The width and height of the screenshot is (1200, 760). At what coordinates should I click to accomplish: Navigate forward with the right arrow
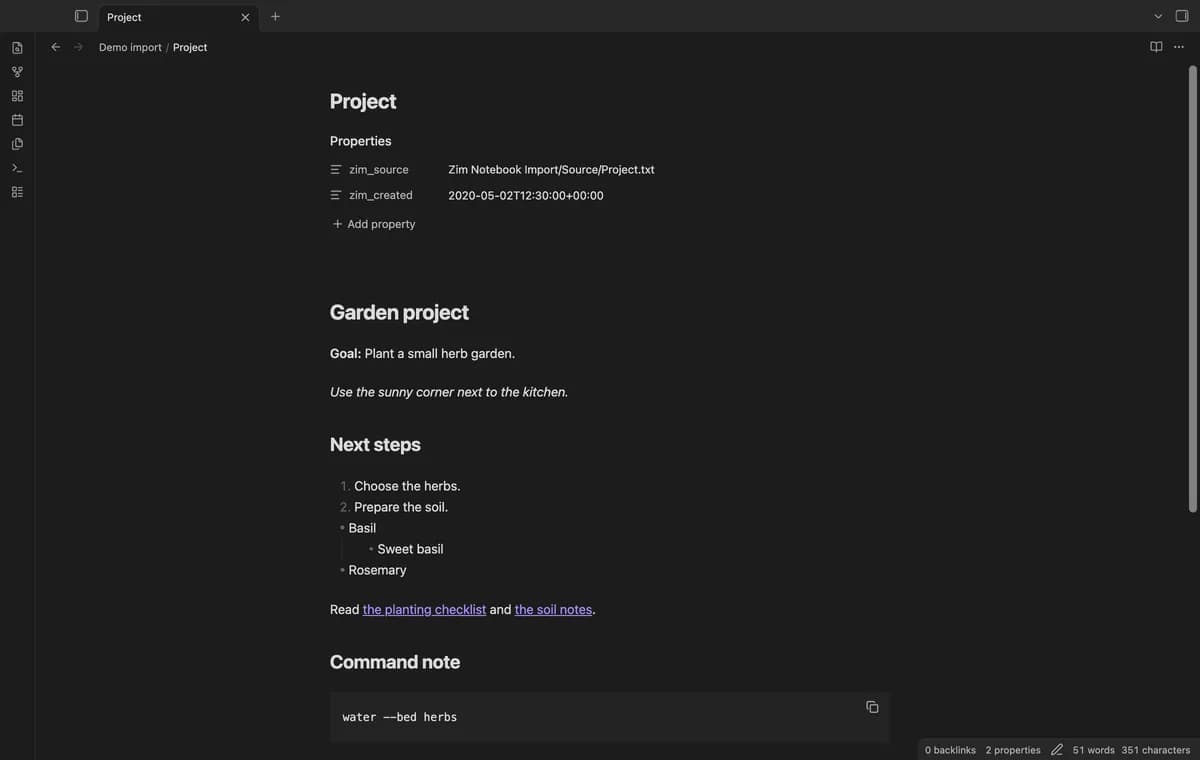coord(78,47)
